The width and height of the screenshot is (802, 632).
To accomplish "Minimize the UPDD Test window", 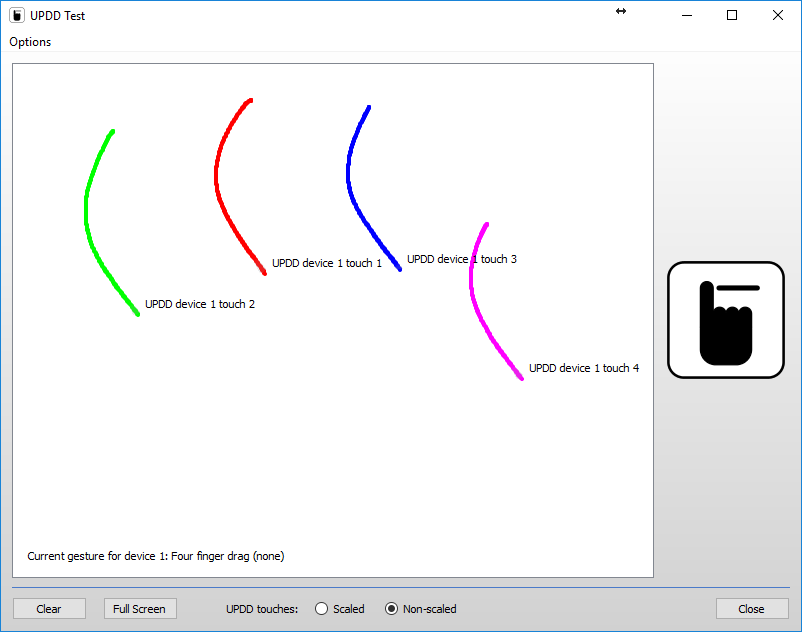I will 687,15.
